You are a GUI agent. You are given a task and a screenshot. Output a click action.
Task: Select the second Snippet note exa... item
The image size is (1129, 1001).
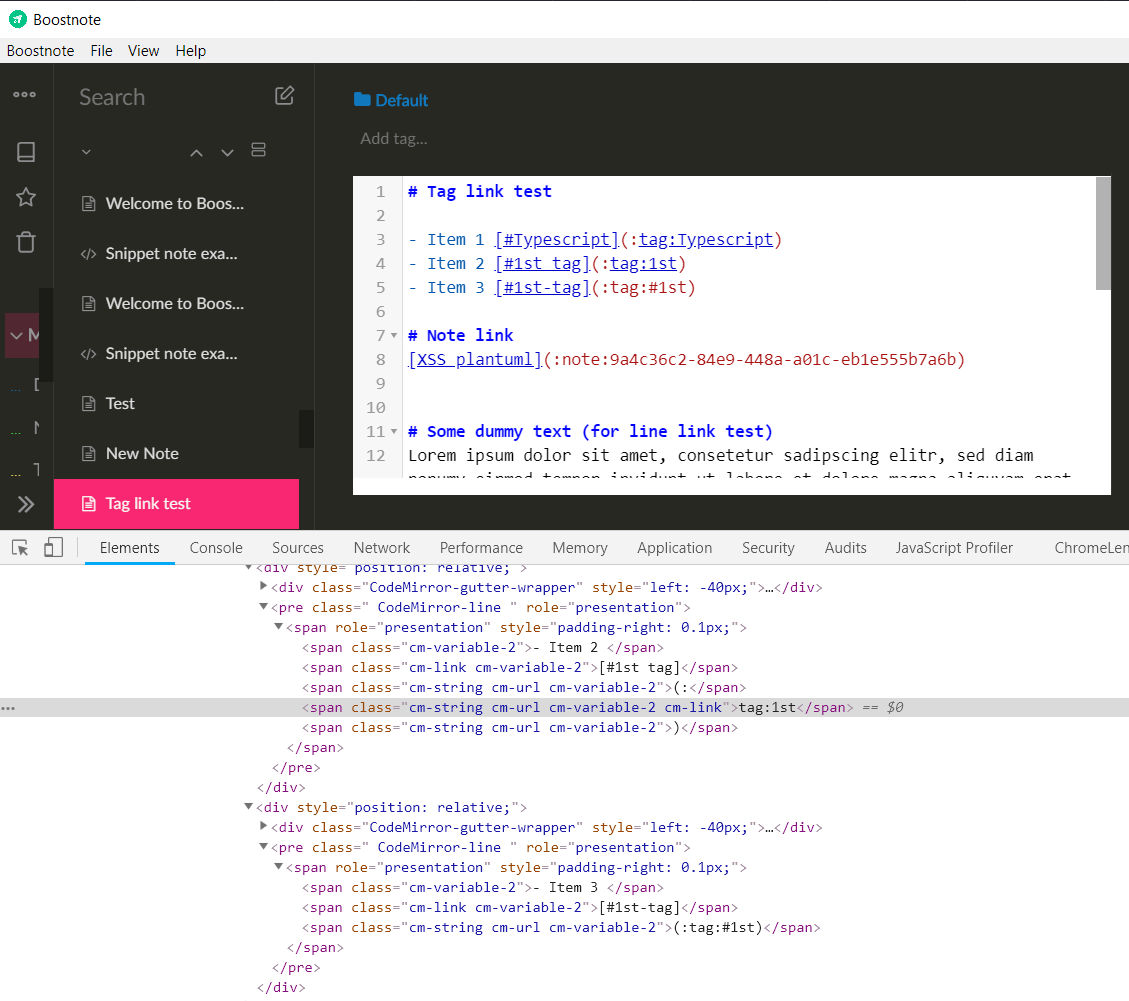(x=176, y=354)
